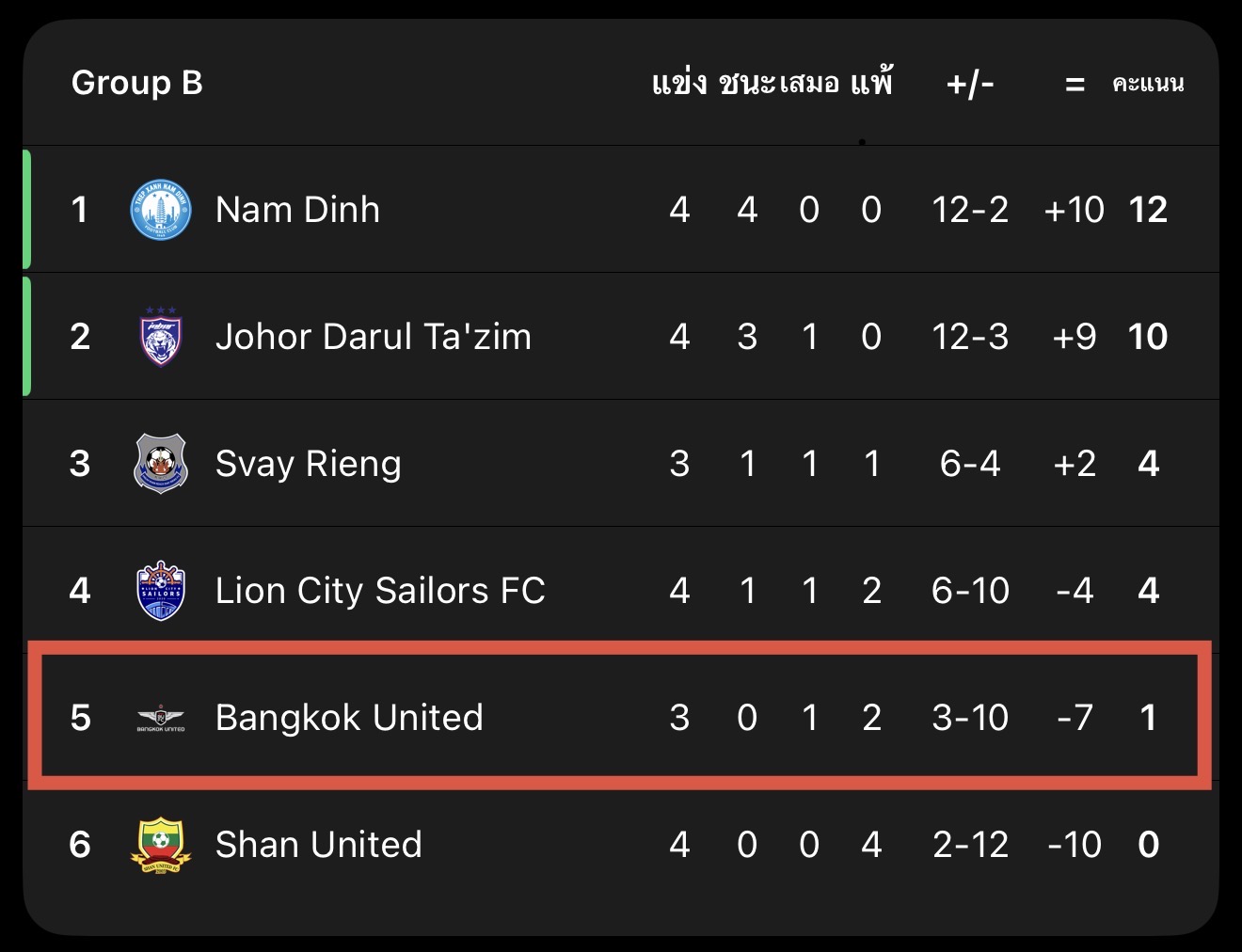Viewport: 1242px width, 952px height.
Task: Click the Shan United club badge
Action: click(161, 845)
